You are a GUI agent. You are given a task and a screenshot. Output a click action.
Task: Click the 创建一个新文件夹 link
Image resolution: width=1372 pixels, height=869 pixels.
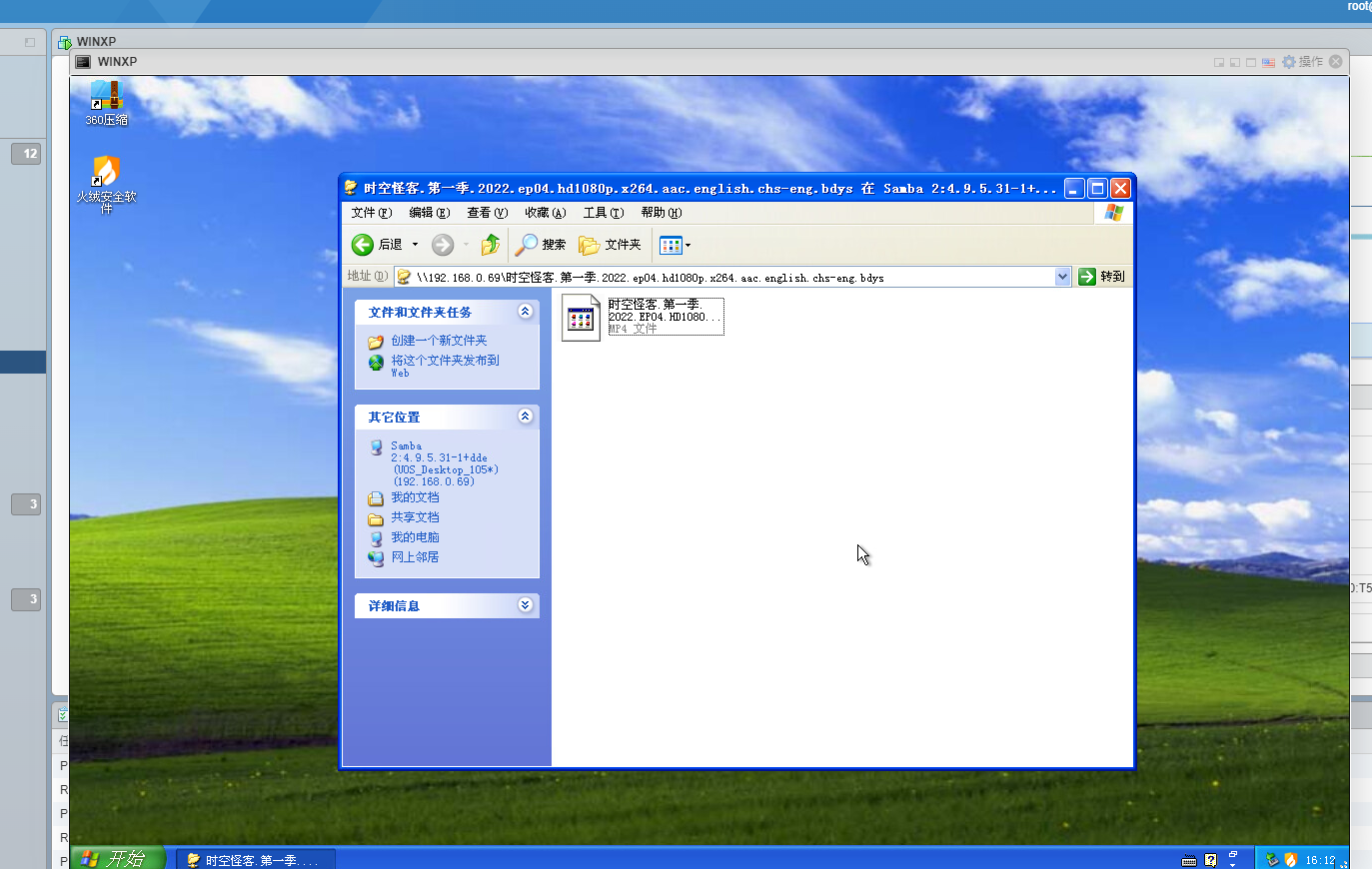tap(439, 341)
